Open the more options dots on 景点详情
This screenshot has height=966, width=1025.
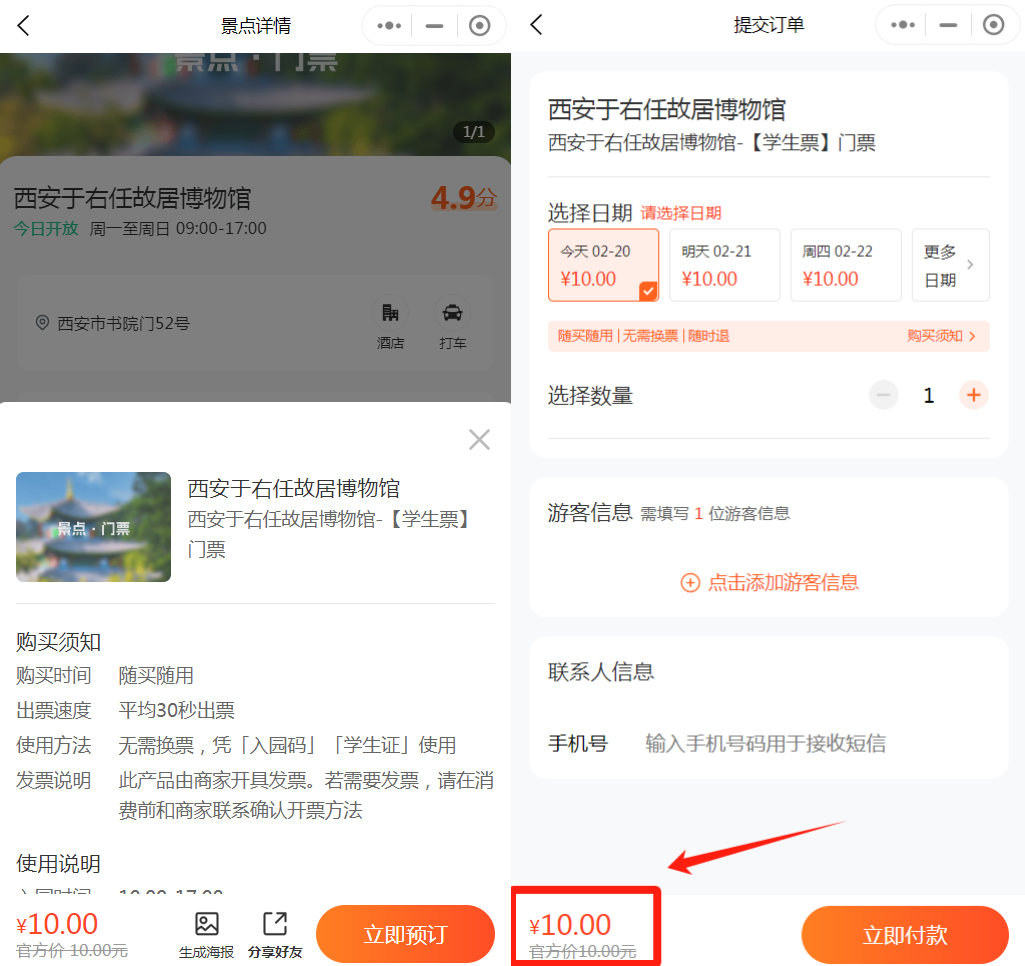[389, 26]
